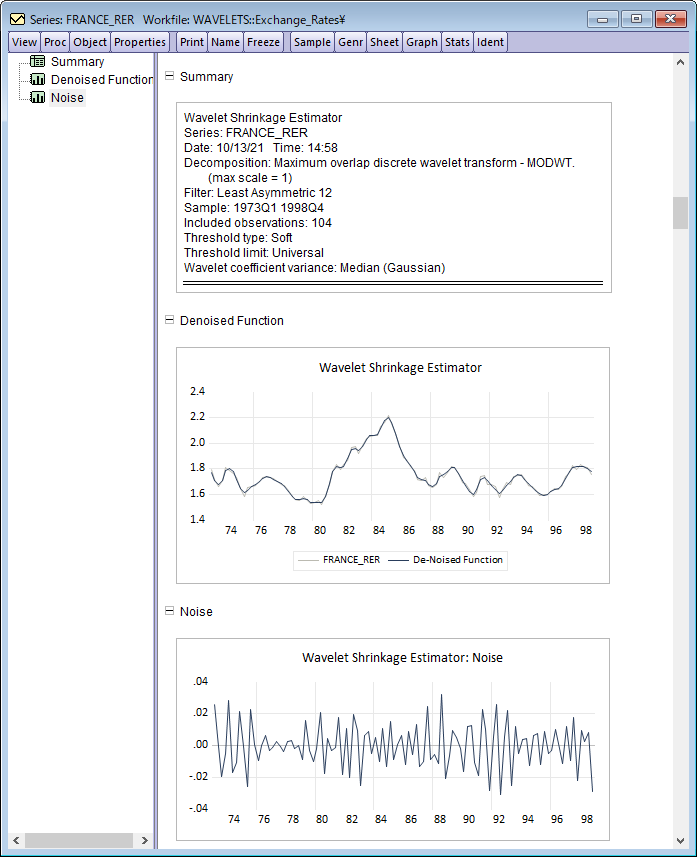Switch to Graph view

[x=421, y=42]
